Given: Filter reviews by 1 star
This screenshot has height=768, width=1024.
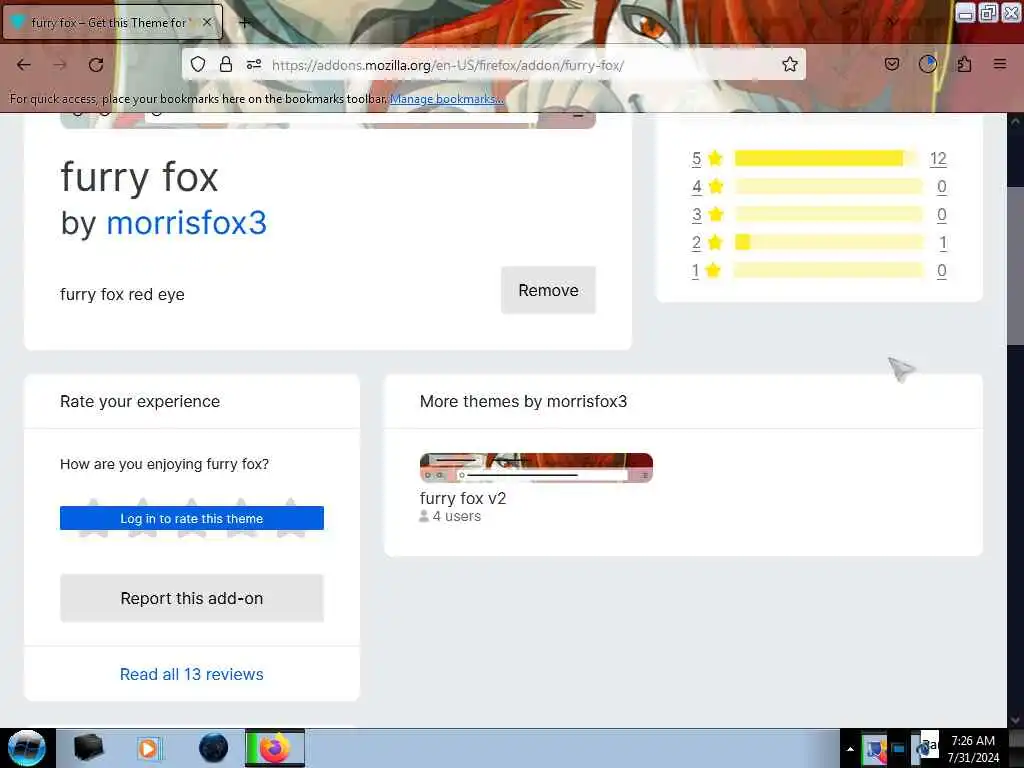Looking at the screenshot, I should click(696, 270).
